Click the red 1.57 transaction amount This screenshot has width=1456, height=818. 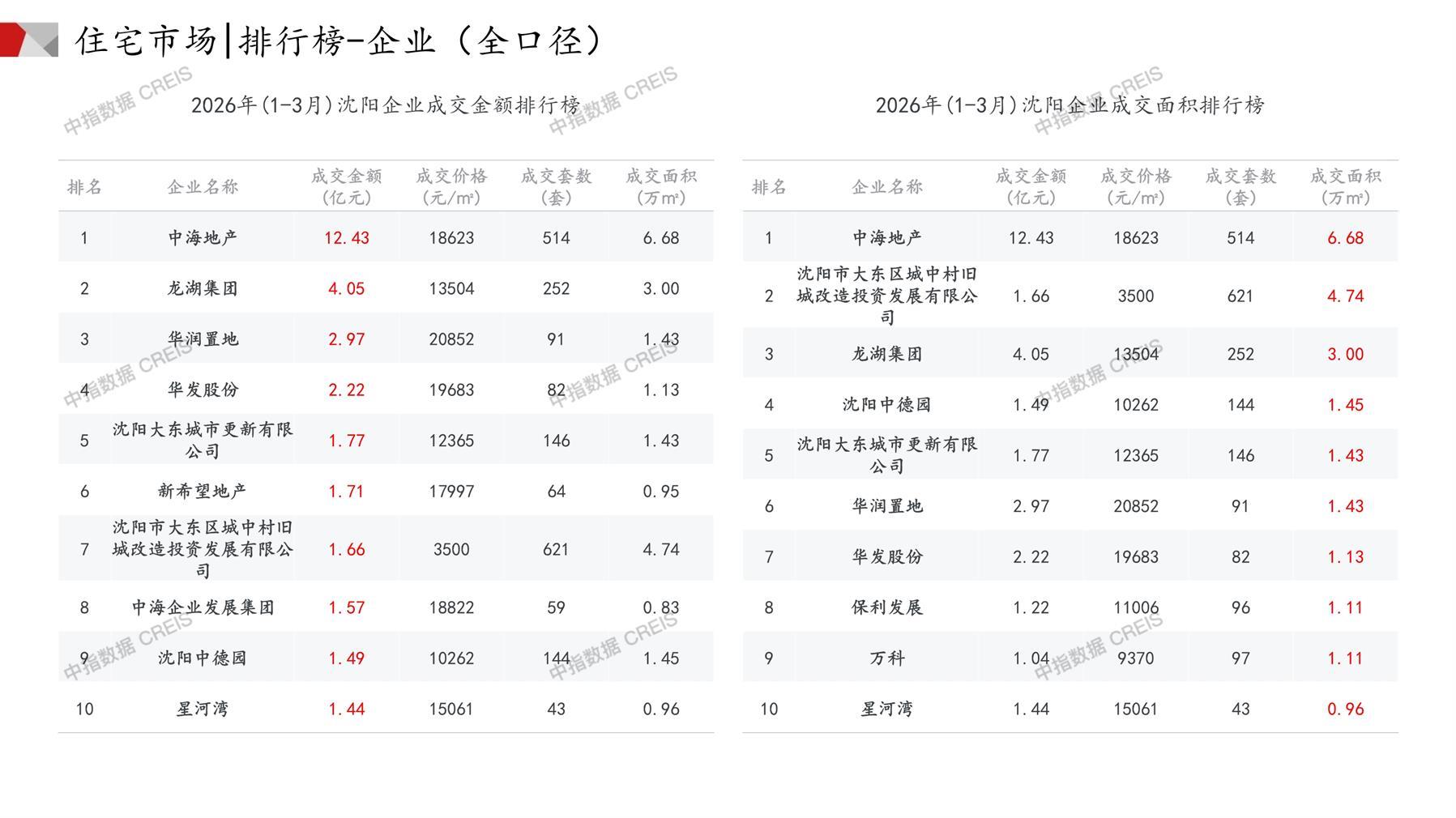346,607
